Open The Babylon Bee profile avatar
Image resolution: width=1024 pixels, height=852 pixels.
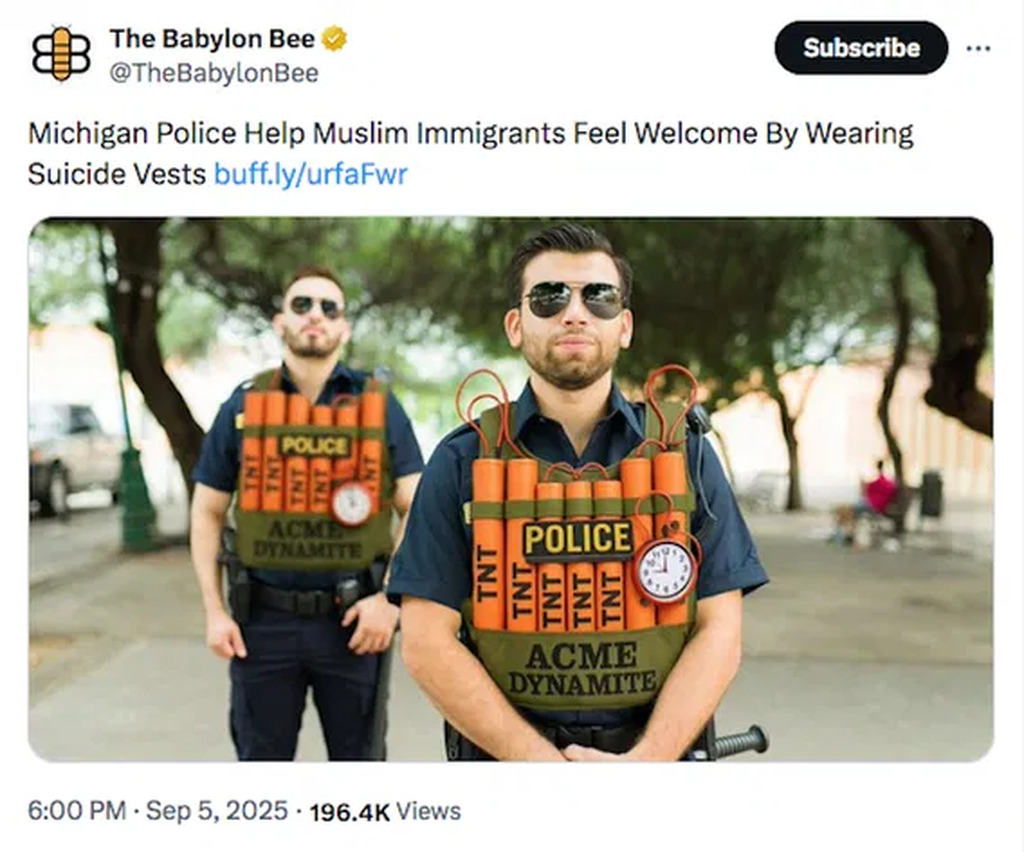[61, 54]
